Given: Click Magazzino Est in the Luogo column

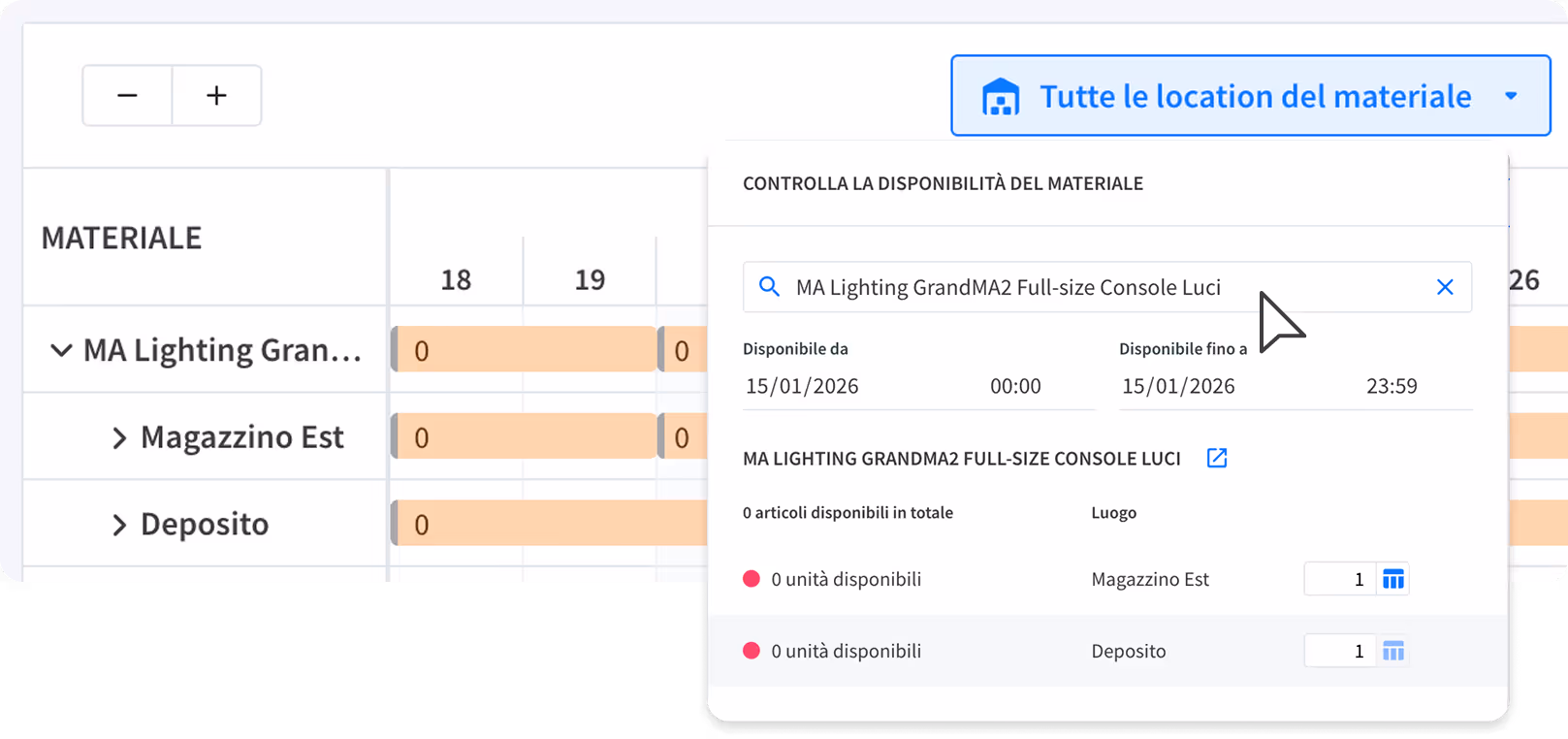Looking at the screenshot, I should (x=1150, y=579).
